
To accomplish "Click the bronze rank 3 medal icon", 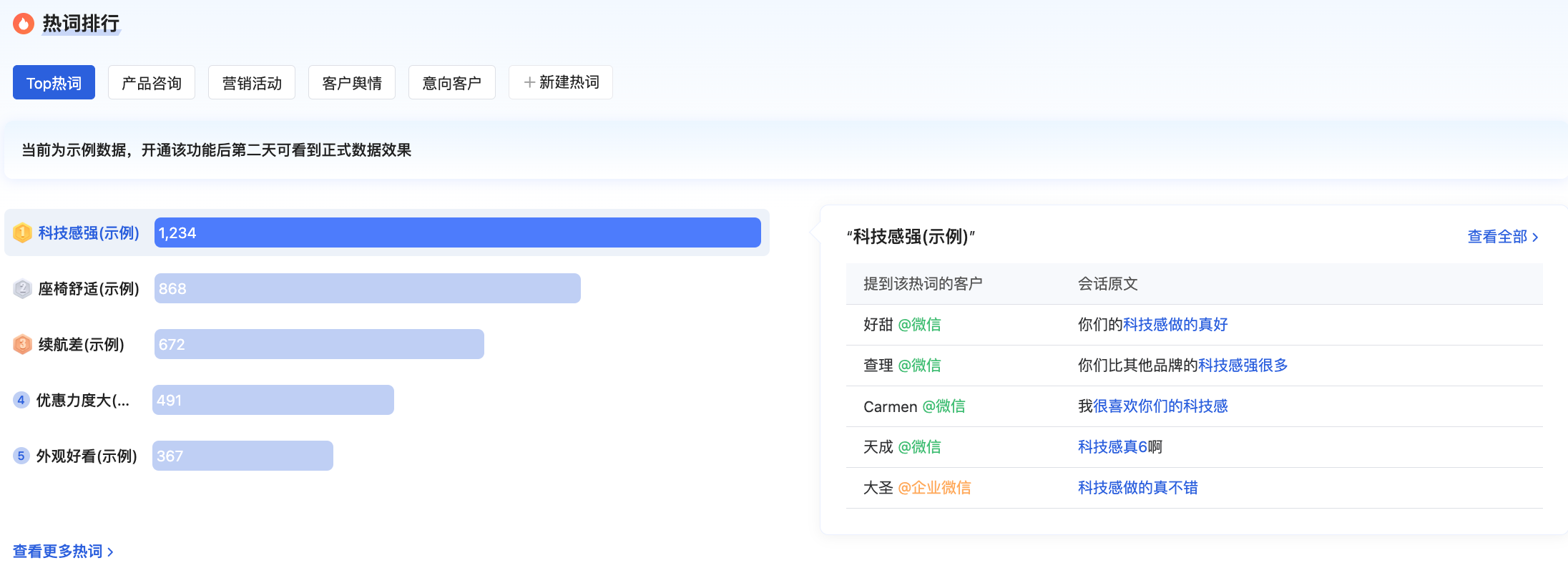I will 22,344.
